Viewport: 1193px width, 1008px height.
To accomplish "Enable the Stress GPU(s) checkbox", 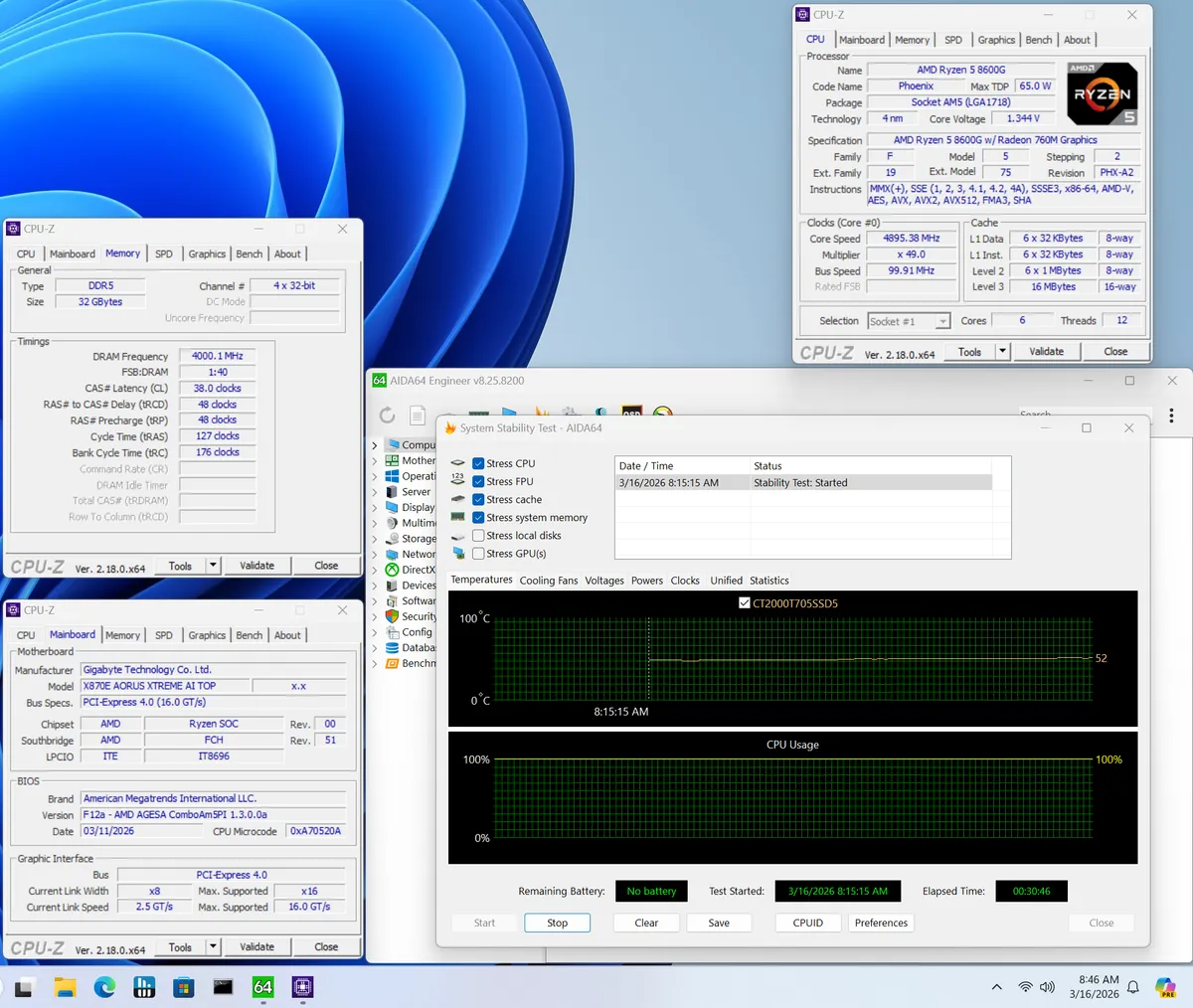I will (x=478, y=554).
